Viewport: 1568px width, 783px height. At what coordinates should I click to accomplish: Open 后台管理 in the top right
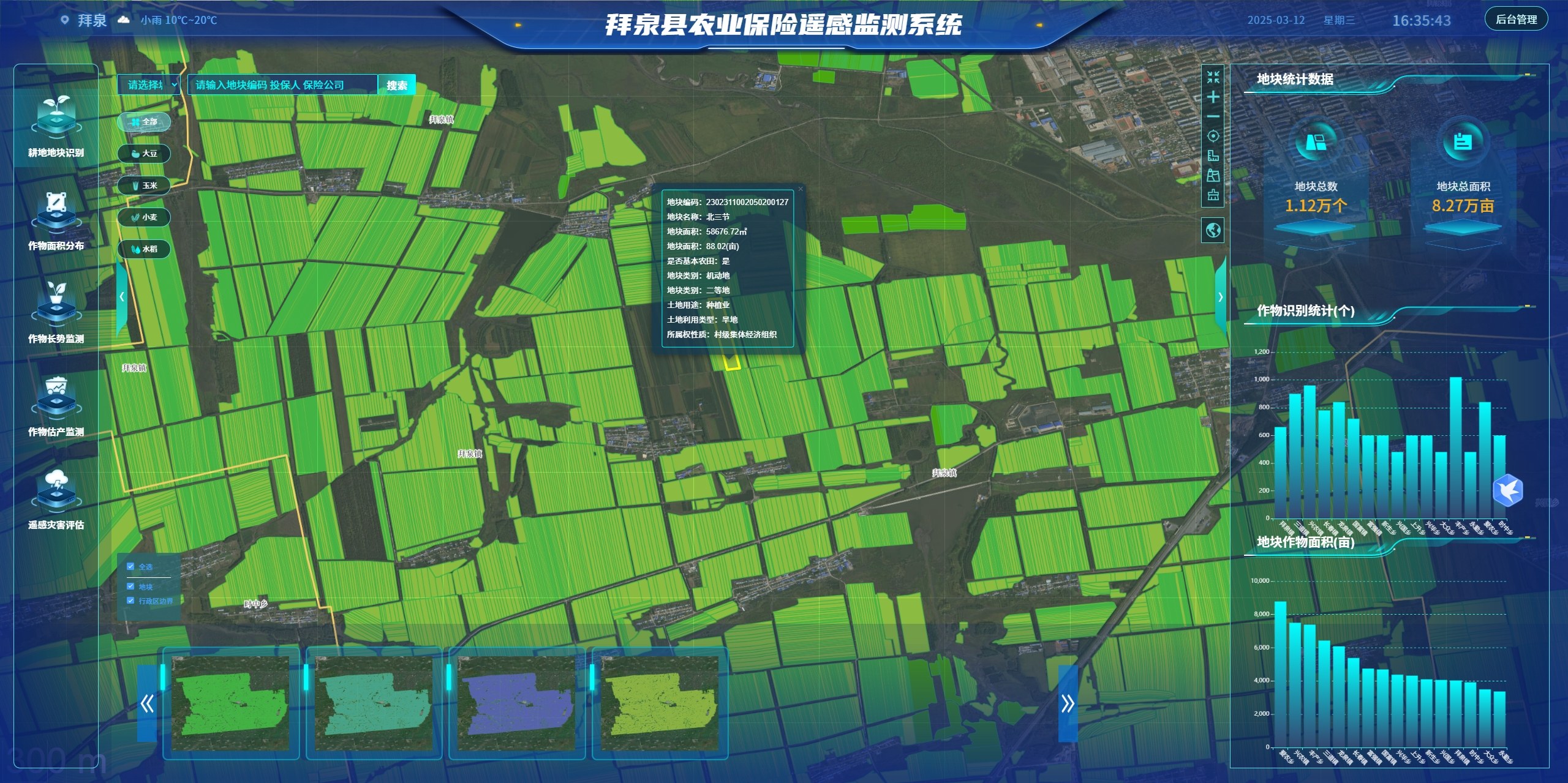[x=1516, y=20]
